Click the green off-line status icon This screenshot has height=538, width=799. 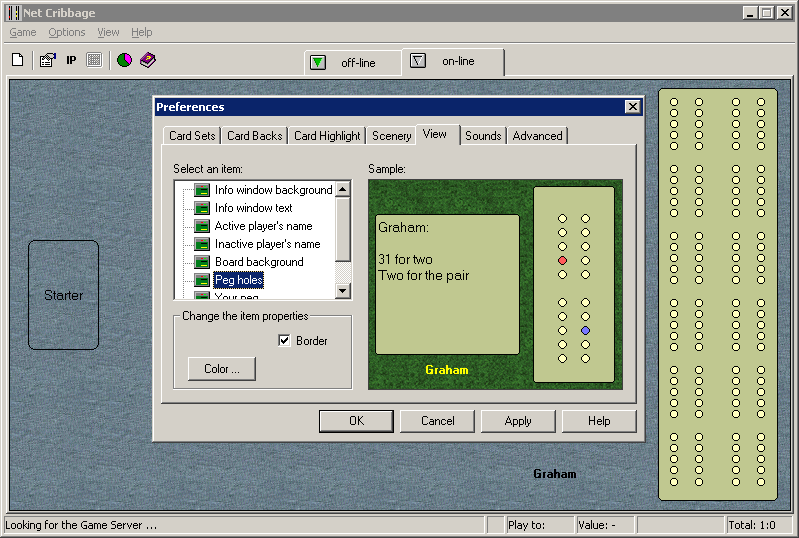coord(318,63)
